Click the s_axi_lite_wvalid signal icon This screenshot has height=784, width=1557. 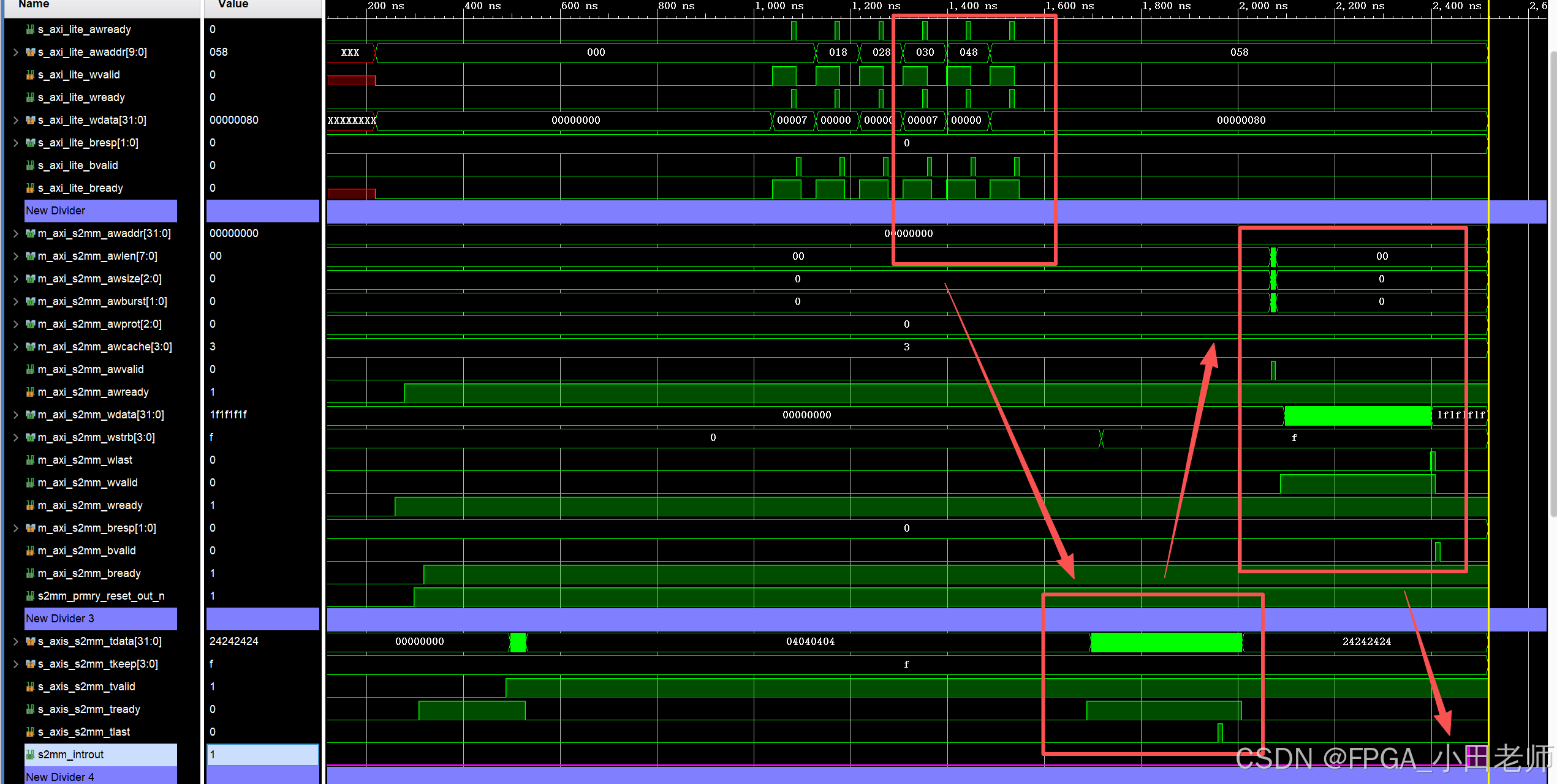pos(30,75)
